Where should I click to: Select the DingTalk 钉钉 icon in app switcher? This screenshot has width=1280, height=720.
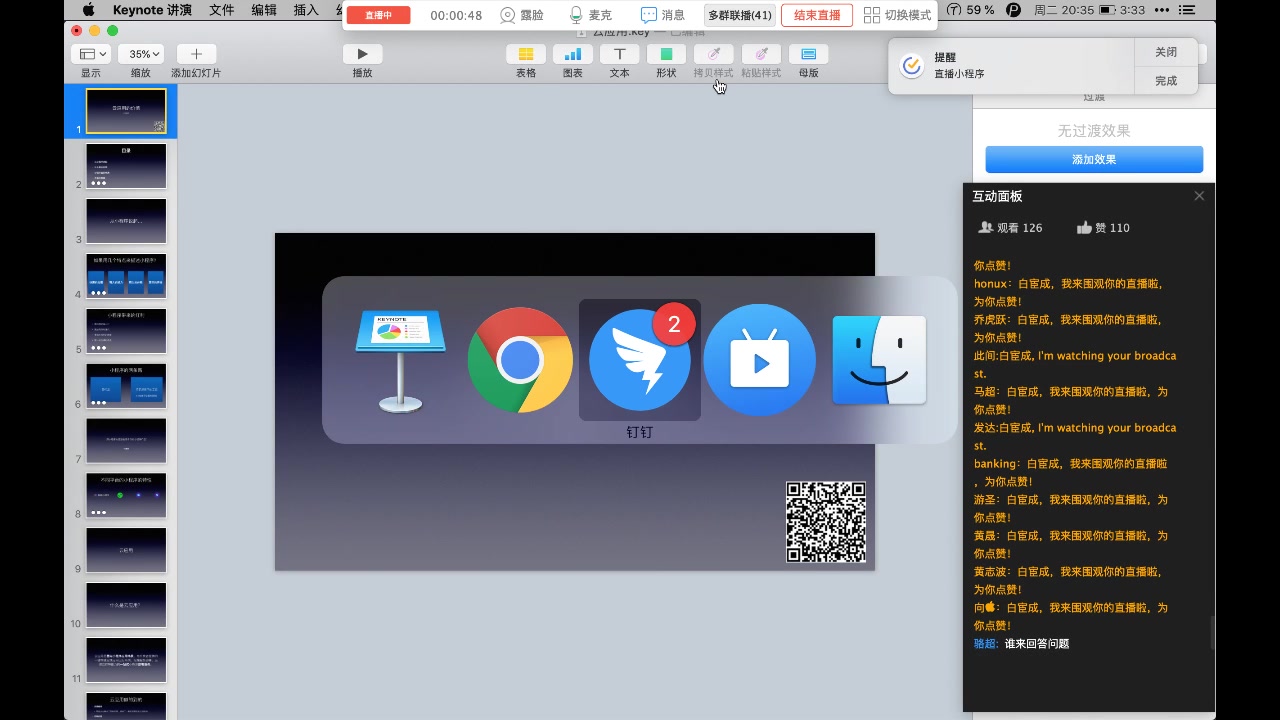640,361
